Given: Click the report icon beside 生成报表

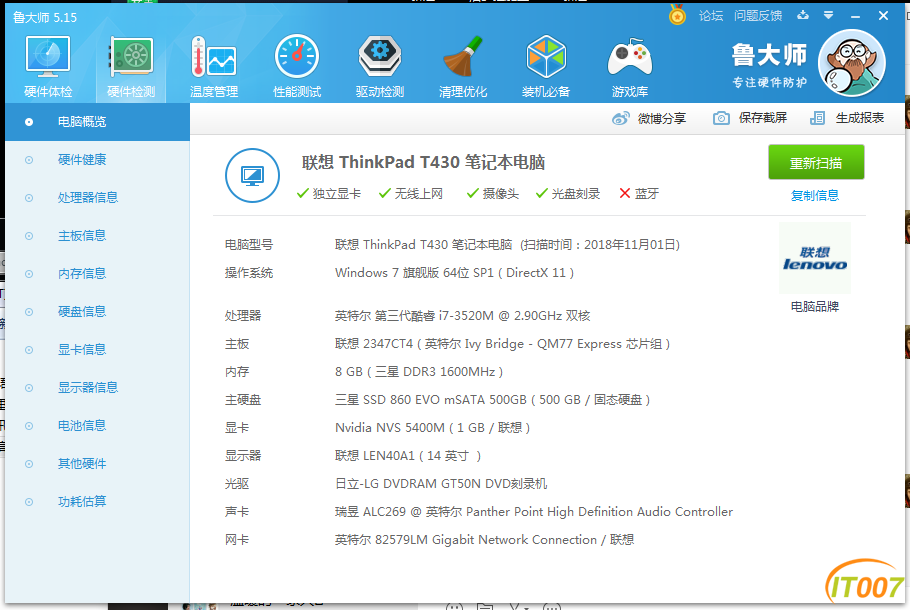Looking at the screenshot, I should pyautogui.click(x=817, y=118).
